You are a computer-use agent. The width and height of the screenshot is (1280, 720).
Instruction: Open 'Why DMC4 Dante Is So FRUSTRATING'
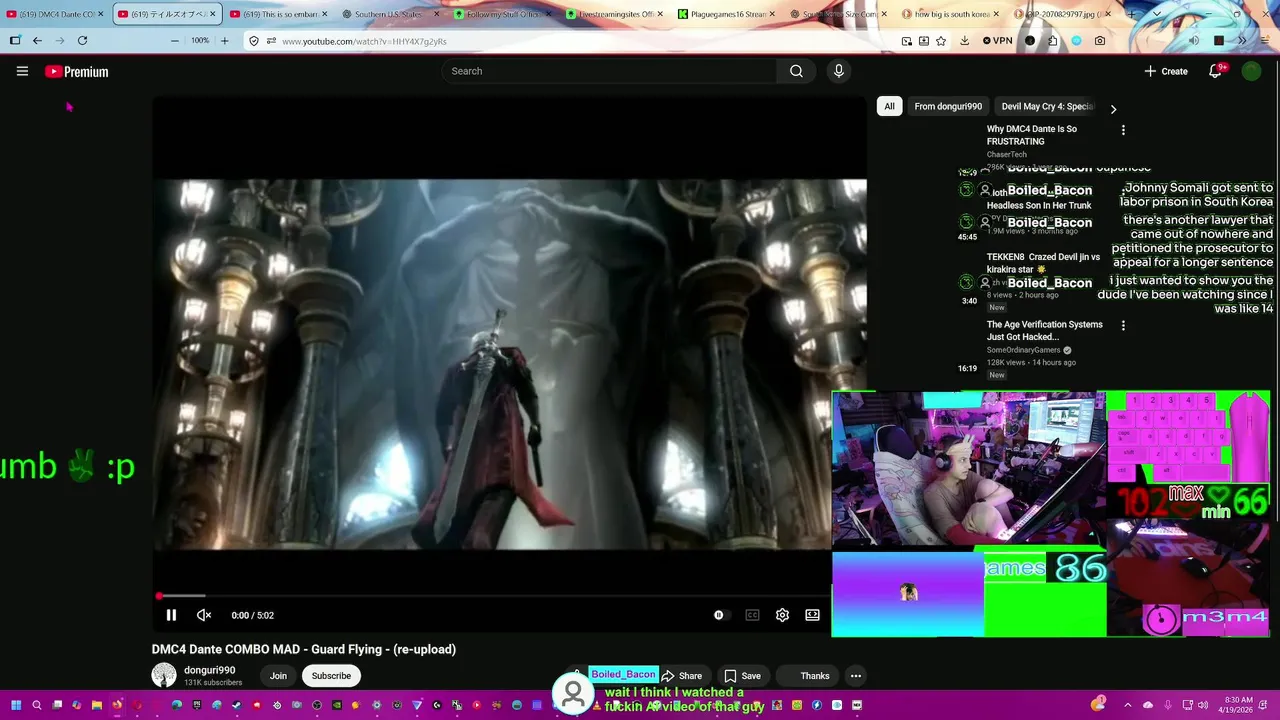[1032, 135]
